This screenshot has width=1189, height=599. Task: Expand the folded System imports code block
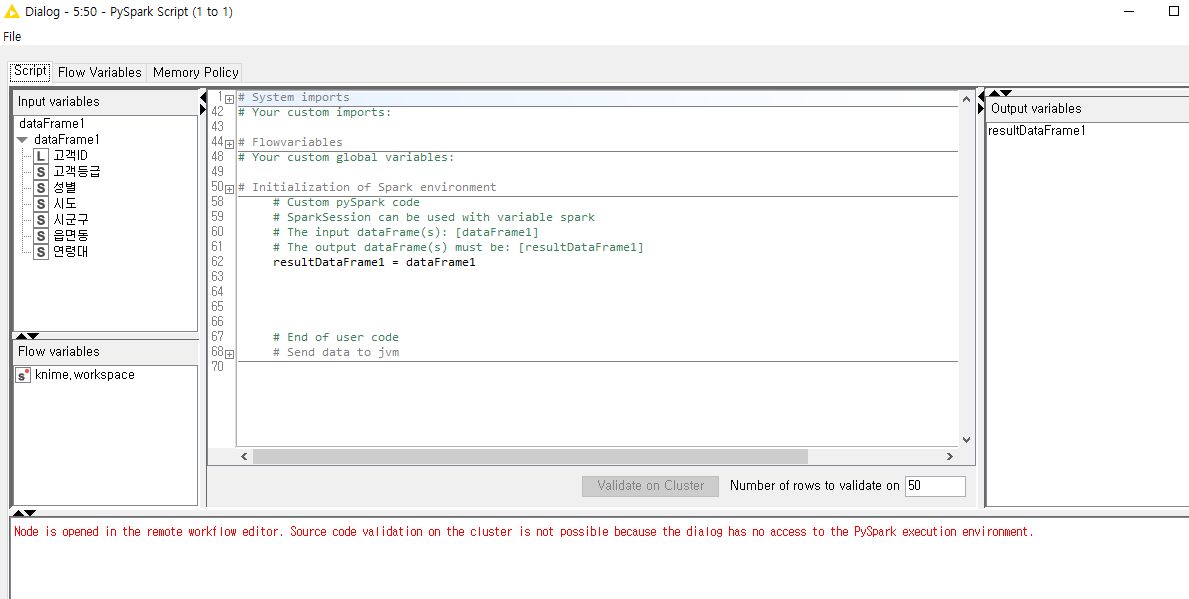229,98
